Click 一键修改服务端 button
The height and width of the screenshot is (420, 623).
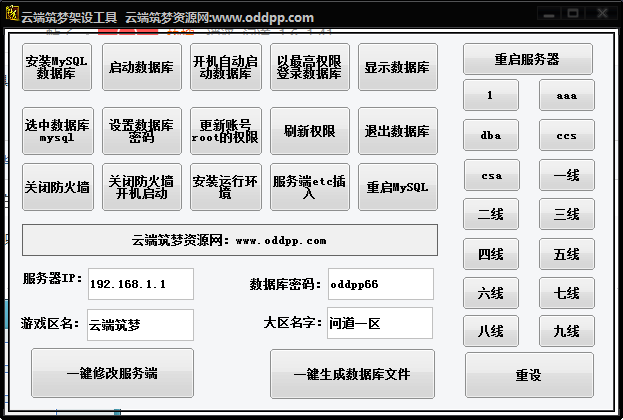pyautogui.click(x=112, y=373)
